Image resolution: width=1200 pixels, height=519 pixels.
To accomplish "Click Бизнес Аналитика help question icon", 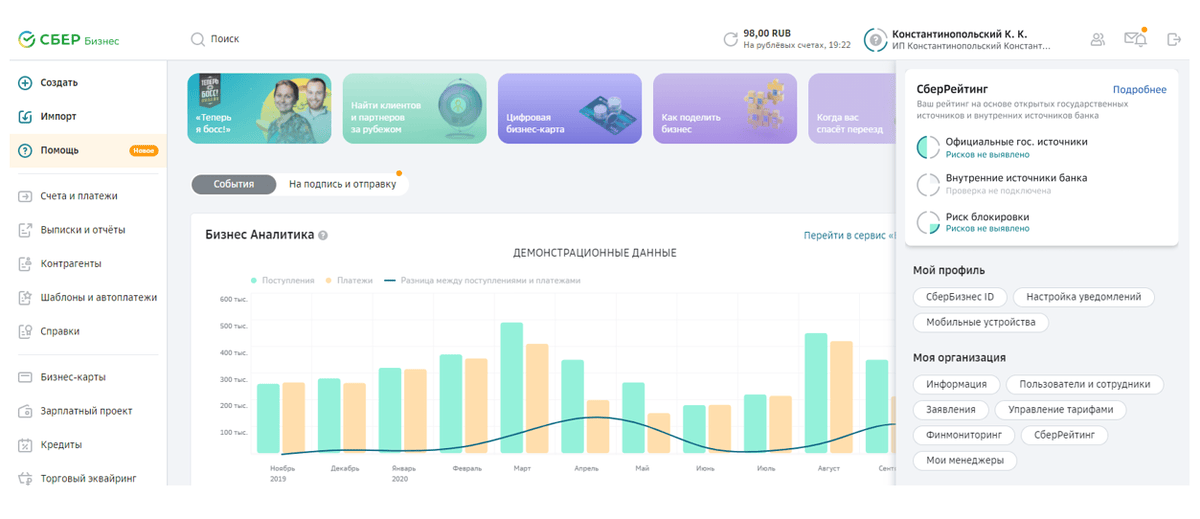I will tap(323, 236).
